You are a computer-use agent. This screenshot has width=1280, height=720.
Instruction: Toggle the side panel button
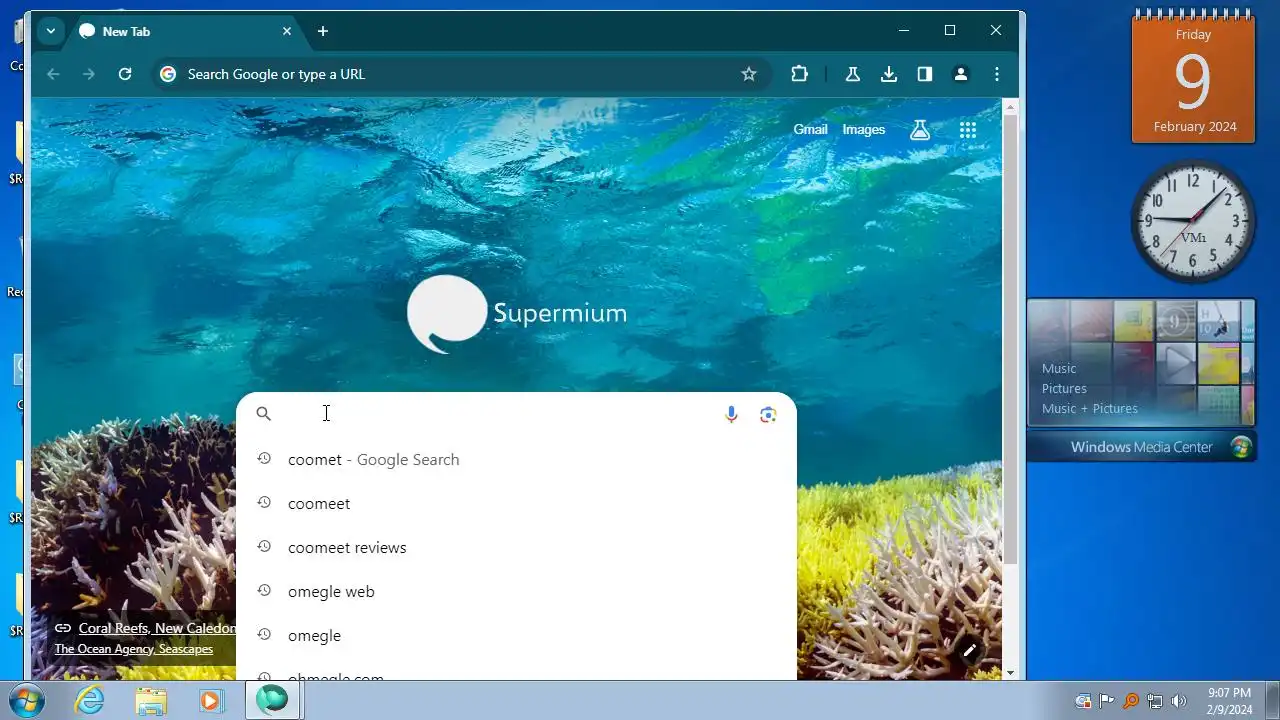point(925,74)
